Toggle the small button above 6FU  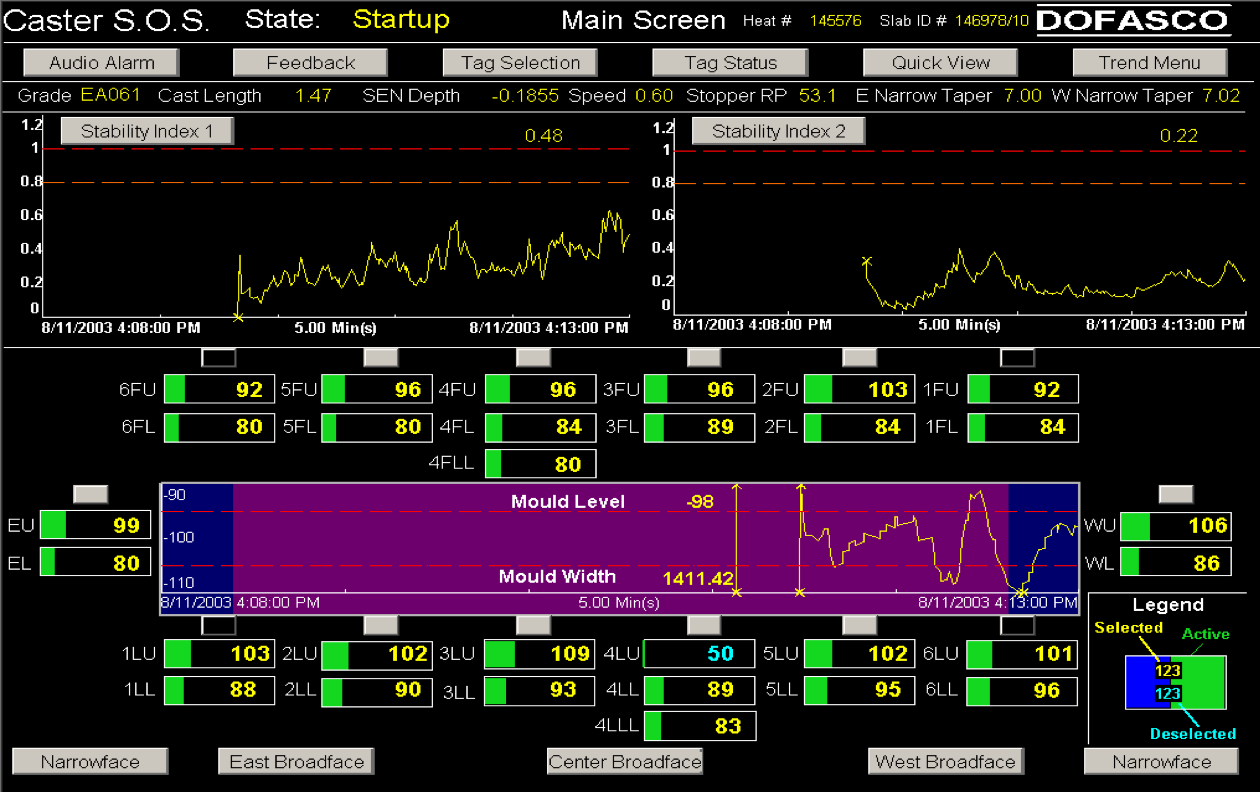pyautogui.click(x=219, y=357)
